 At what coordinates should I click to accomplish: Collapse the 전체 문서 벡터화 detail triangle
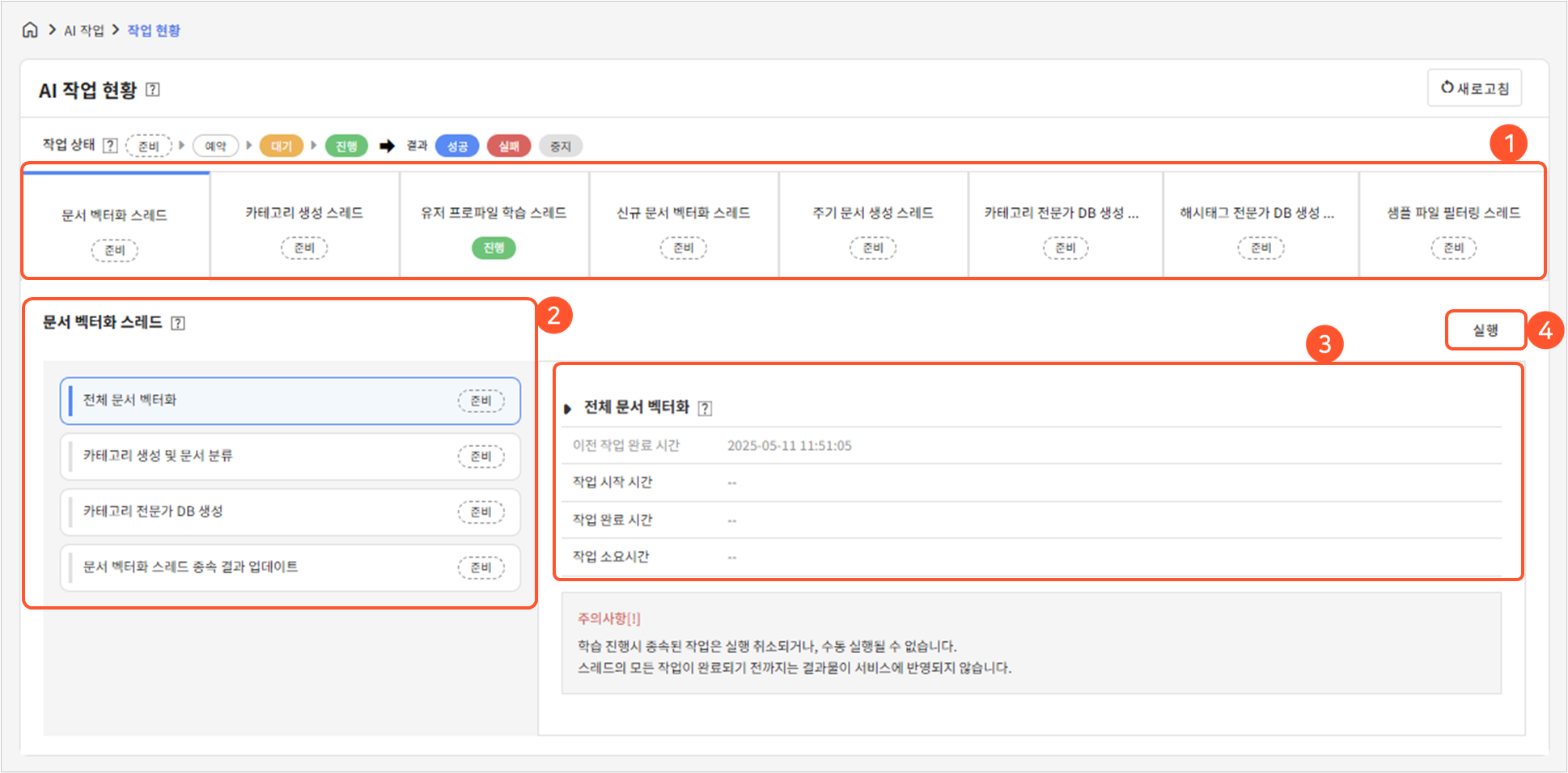click(567, 409)
